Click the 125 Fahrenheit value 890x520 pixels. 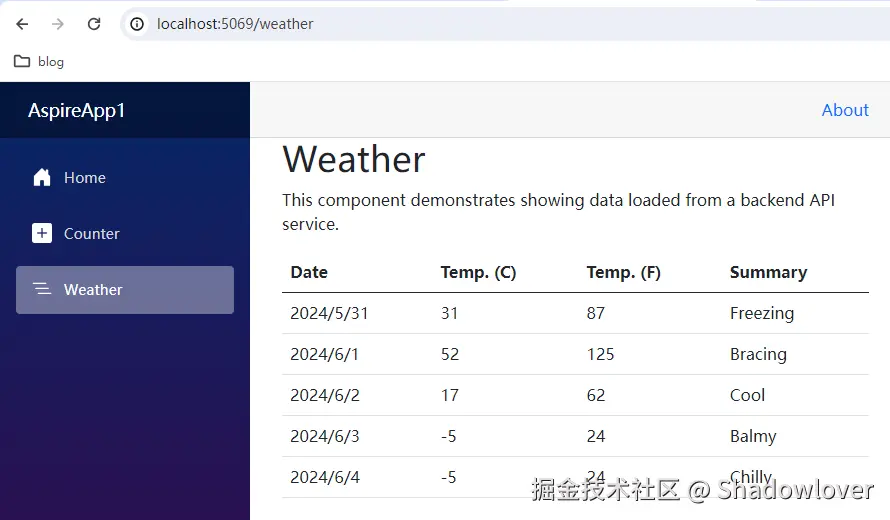click(x=600, y=354)
